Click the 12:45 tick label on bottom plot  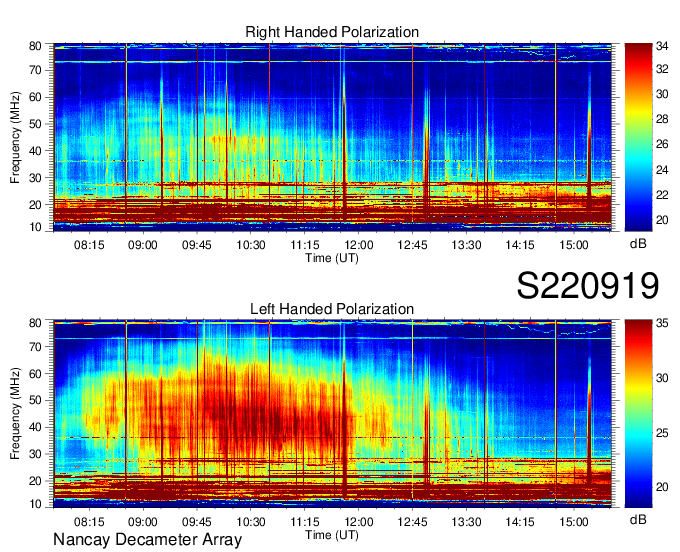coord(412,522)
